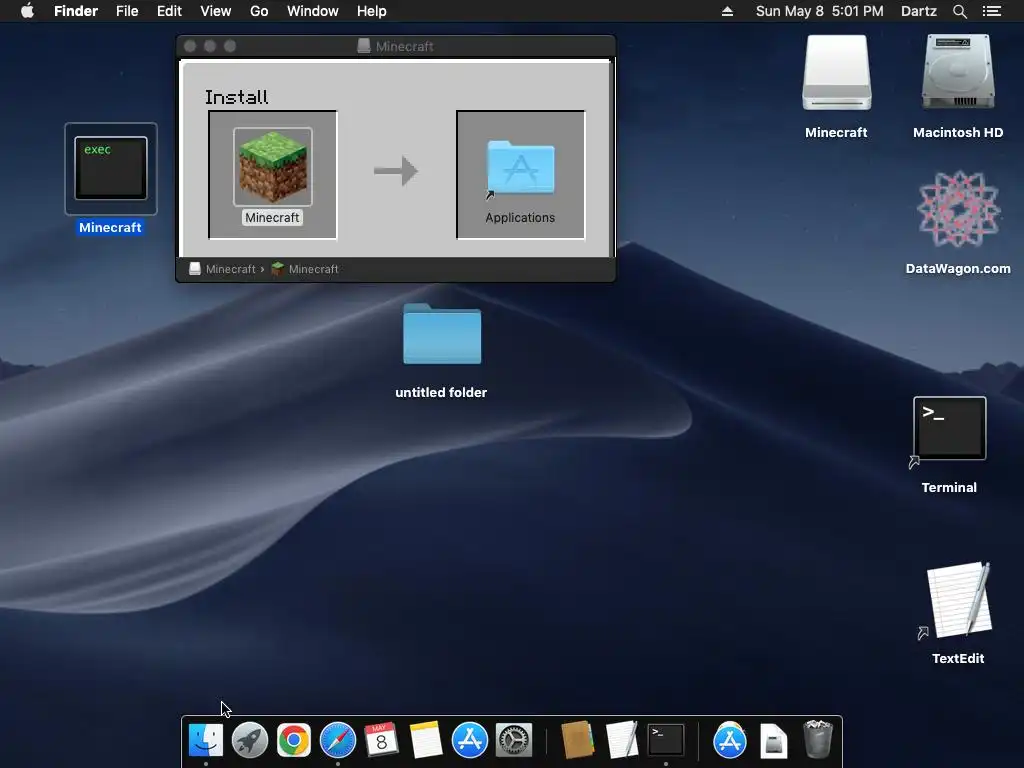1024x768 pixels.
Task: Zoom the Minecraft installer window
Action: [230, 46]
